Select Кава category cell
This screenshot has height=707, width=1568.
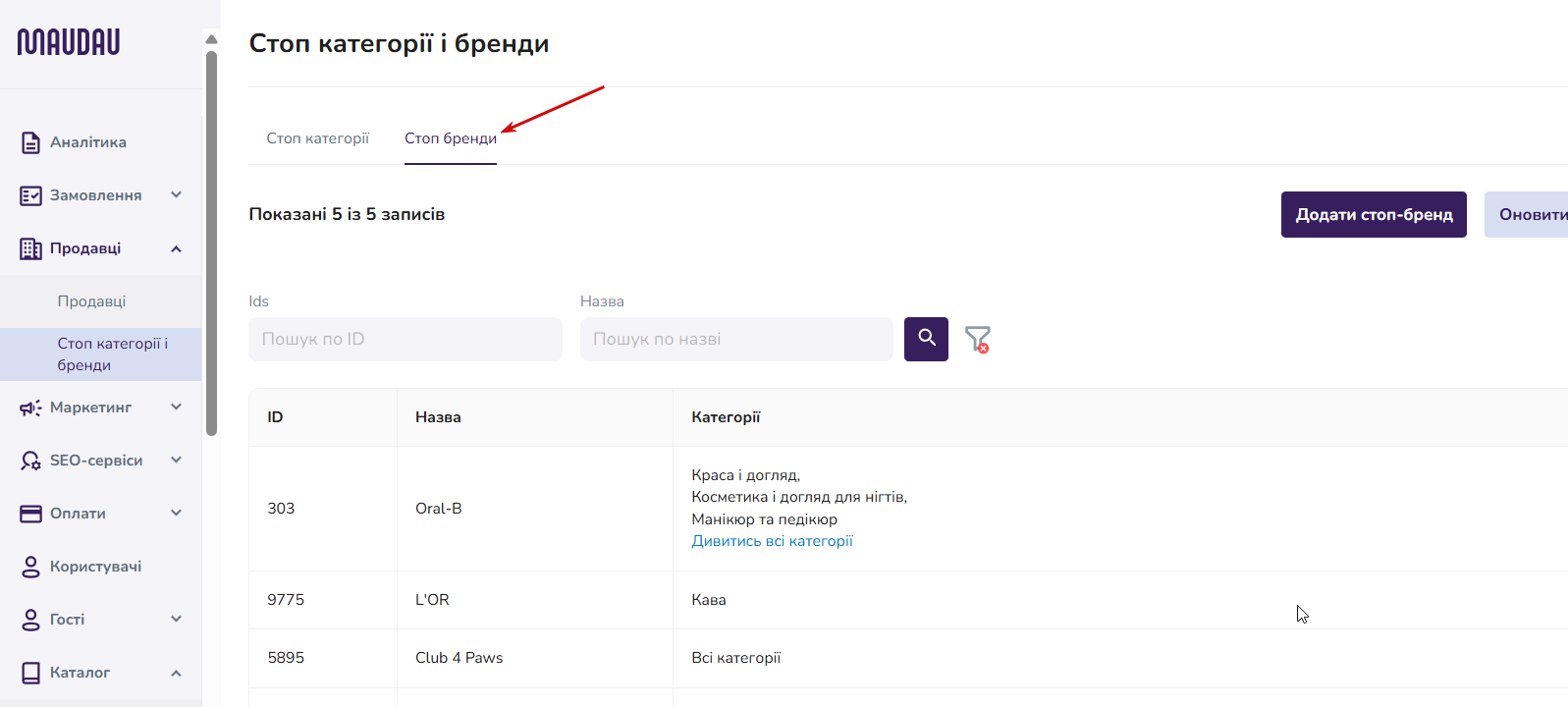pos(709,600)
